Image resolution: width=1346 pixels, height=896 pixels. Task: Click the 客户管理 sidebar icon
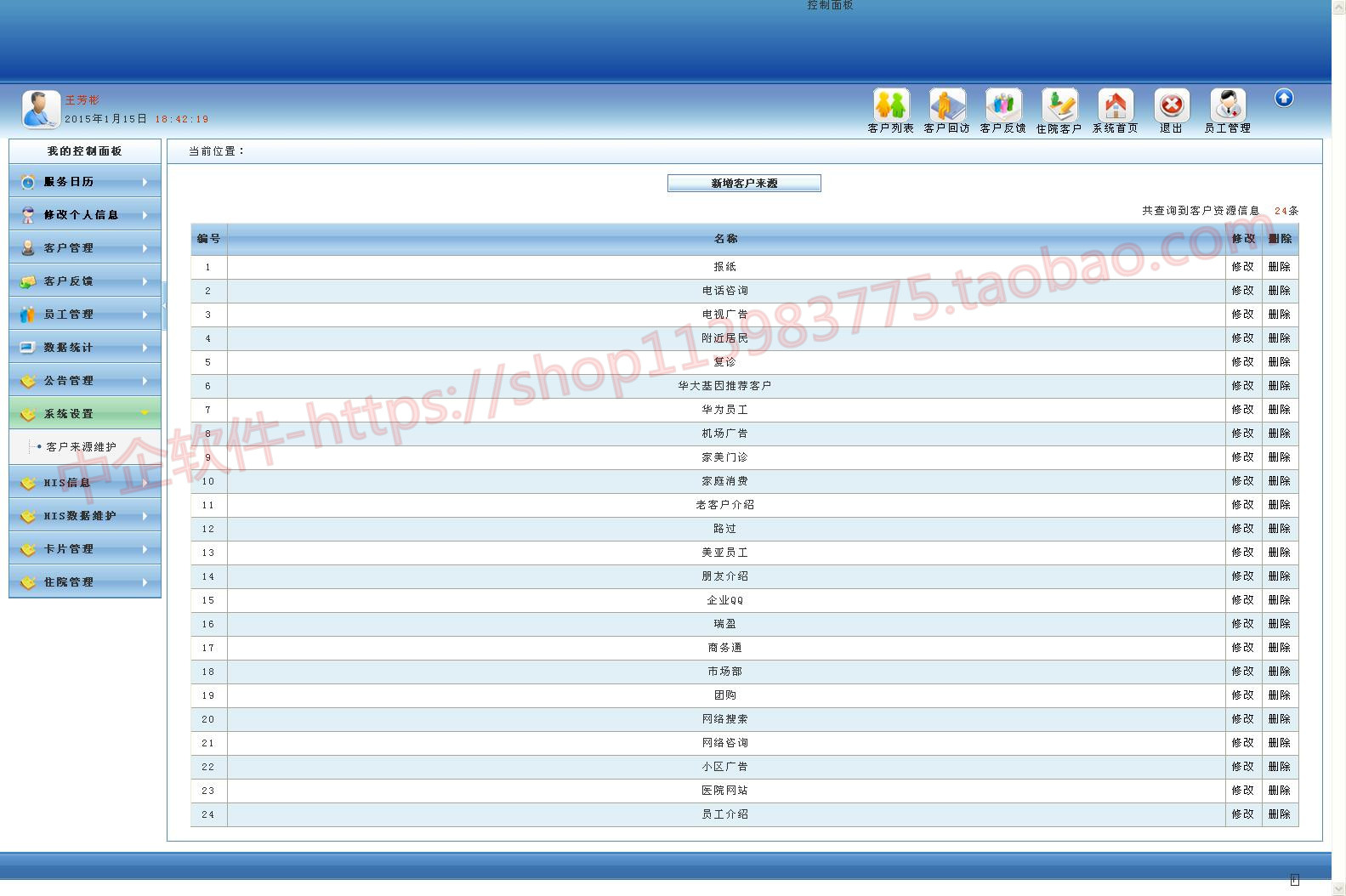(x=28, y=247)
